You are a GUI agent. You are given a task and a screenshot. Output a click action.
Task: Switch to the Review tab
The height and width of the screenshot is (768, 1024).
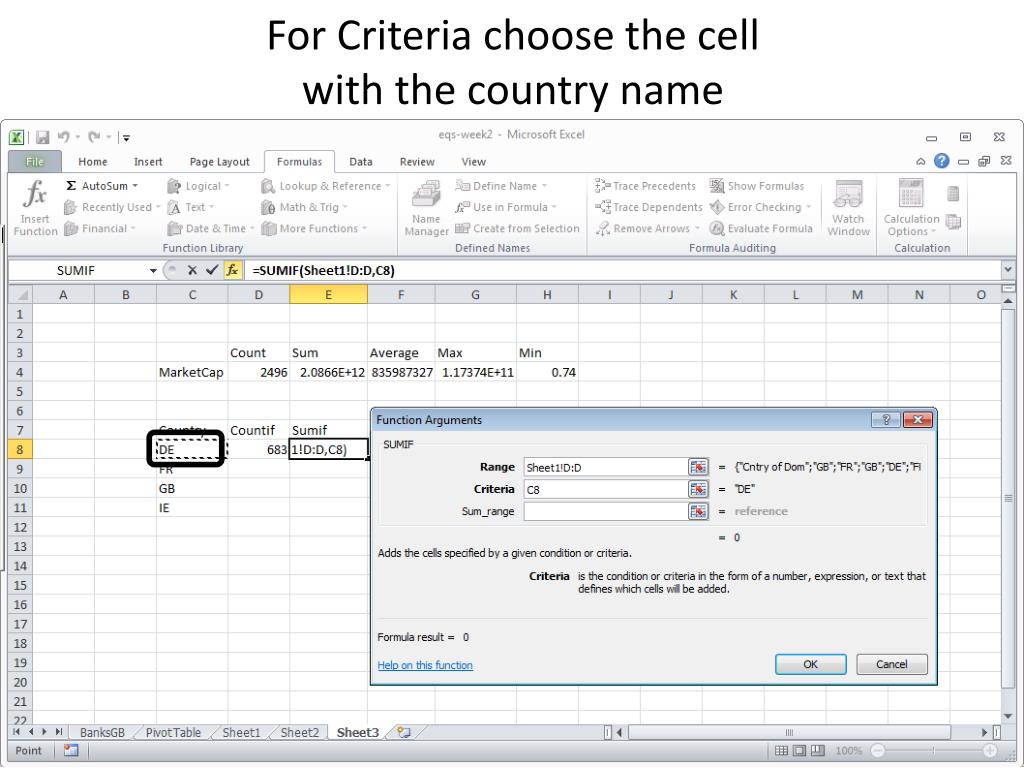417,162
